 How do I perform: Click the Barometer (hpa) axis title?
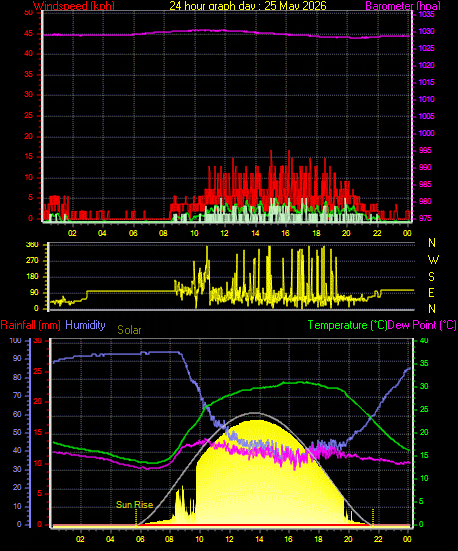point(403,6)
